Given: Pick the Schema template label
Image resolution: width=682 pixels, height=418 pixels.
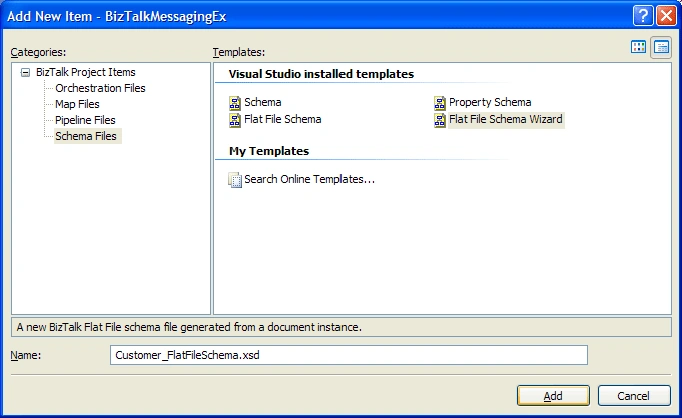Looking at the screenshot, I should (263, 102).
